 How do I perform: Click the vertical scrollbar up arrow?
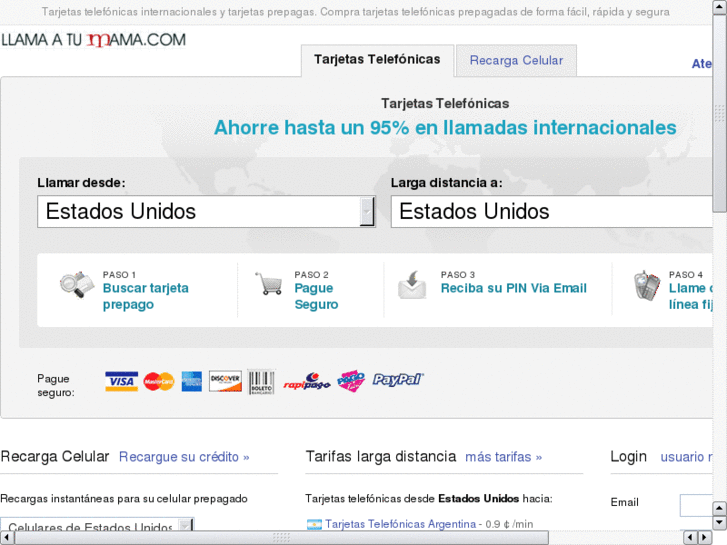[720, 7]
